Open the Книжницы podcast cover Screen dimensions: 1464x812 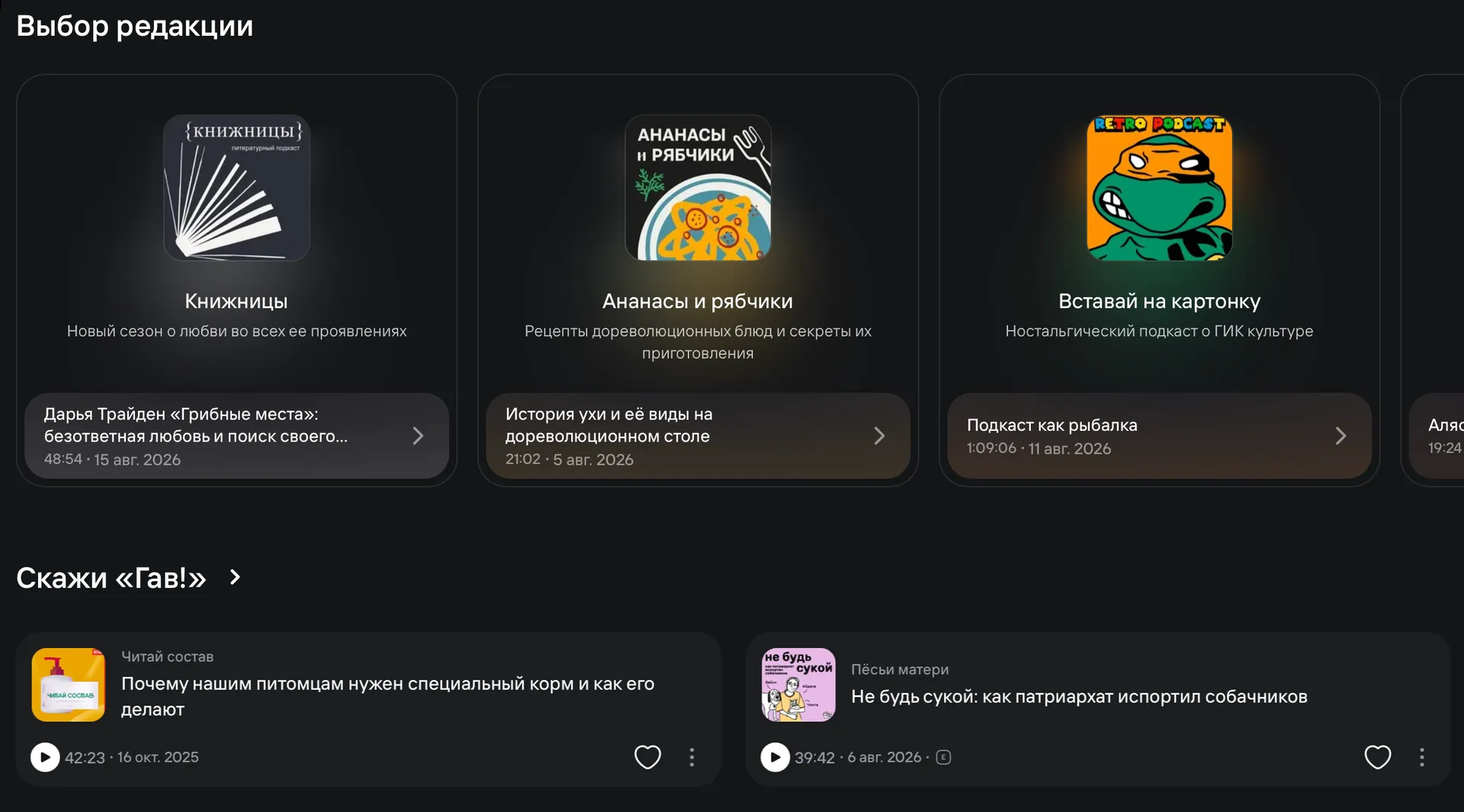coord(236,188)
